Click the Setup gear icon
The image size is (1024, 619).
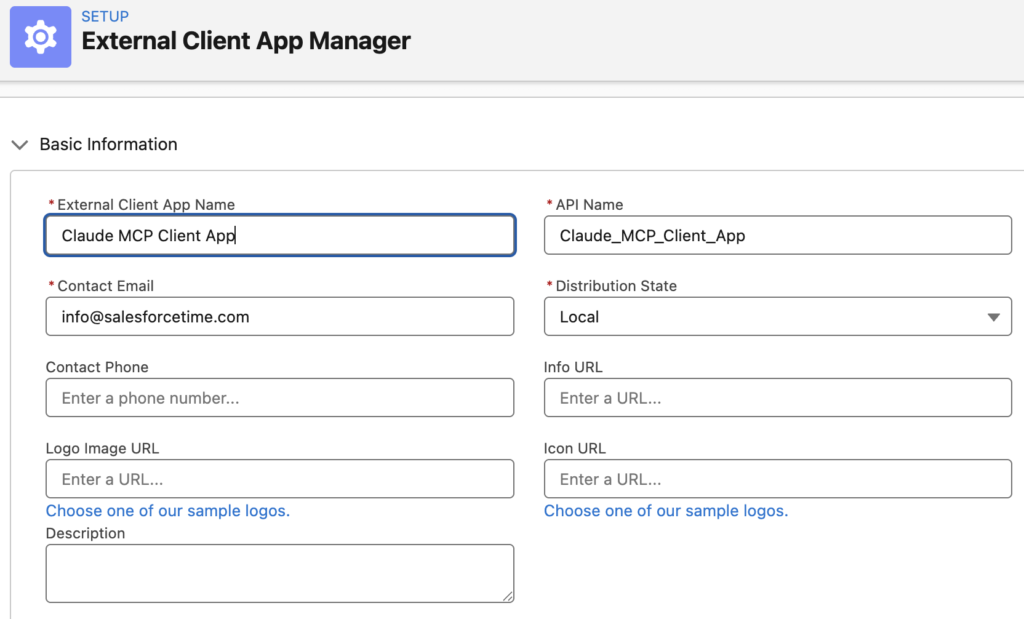click(40, 37)
